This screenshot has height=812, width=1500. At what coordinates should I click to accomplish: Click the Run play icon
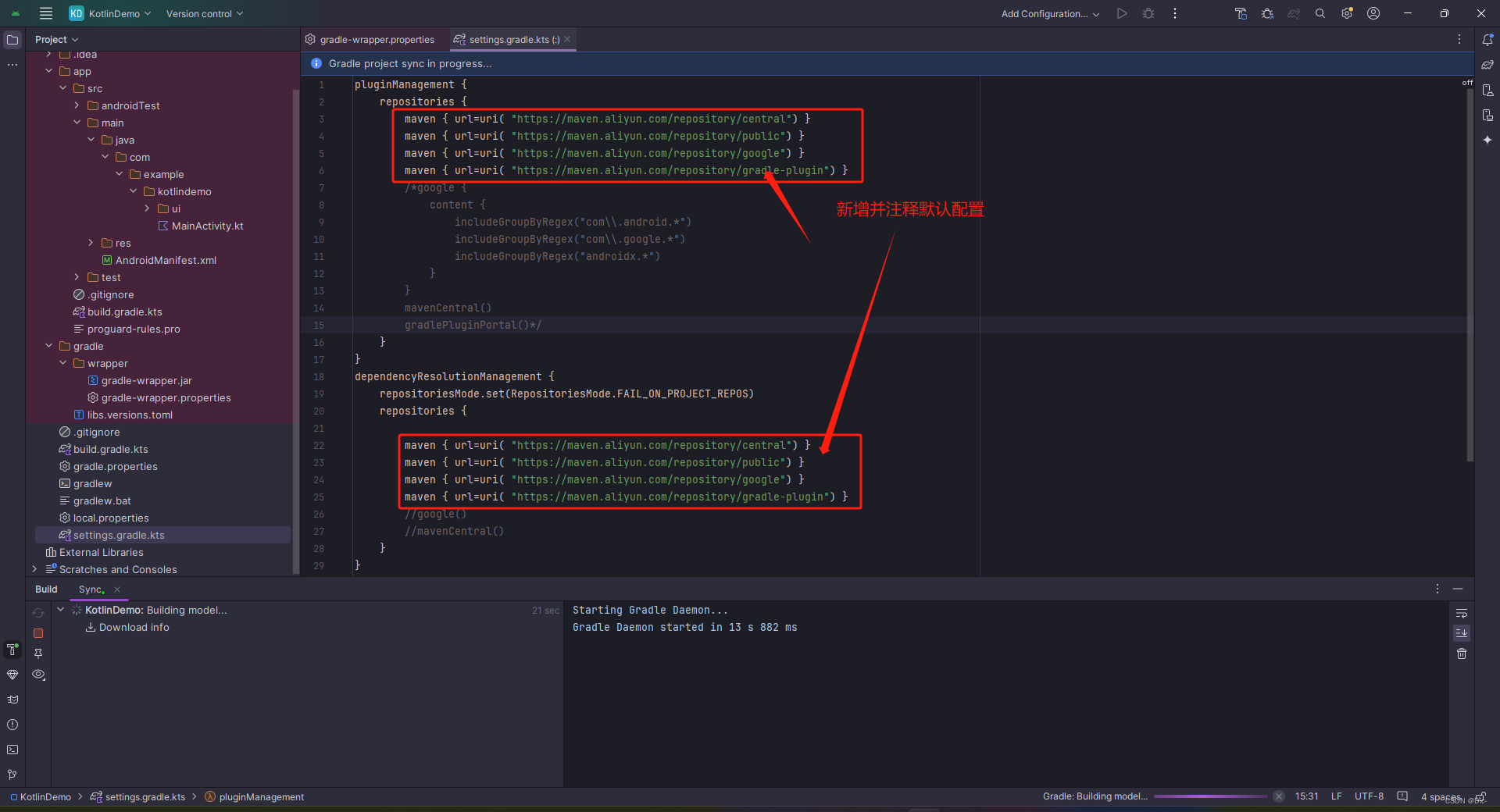pos(1122,13)
